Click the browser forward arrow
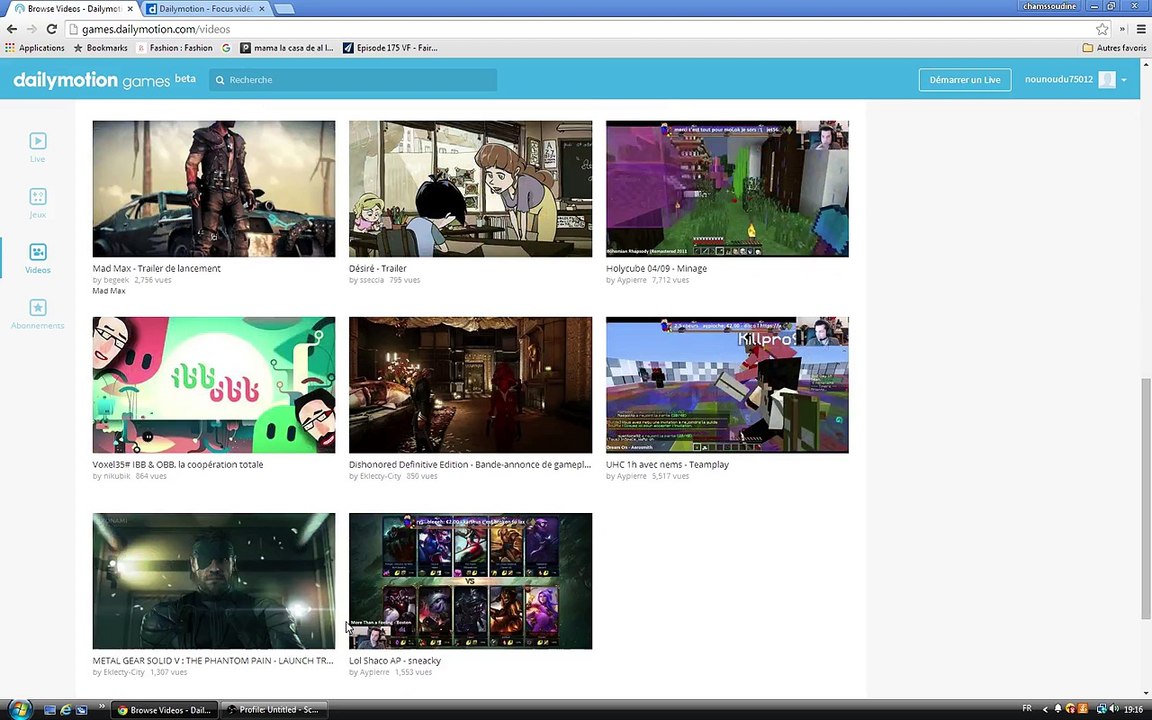The width and height of the screenshot is (1152, 720). point(32,29)
